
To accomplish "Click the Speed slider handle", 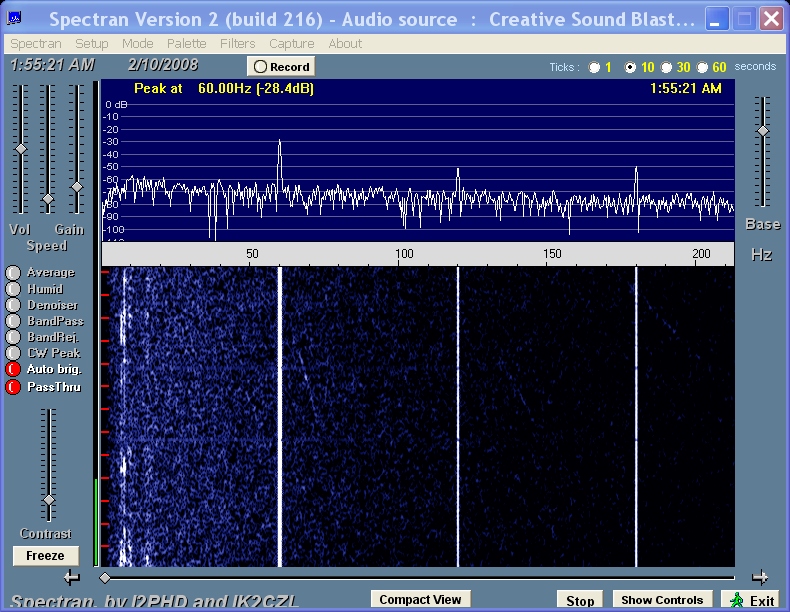I will click(48, 199).
